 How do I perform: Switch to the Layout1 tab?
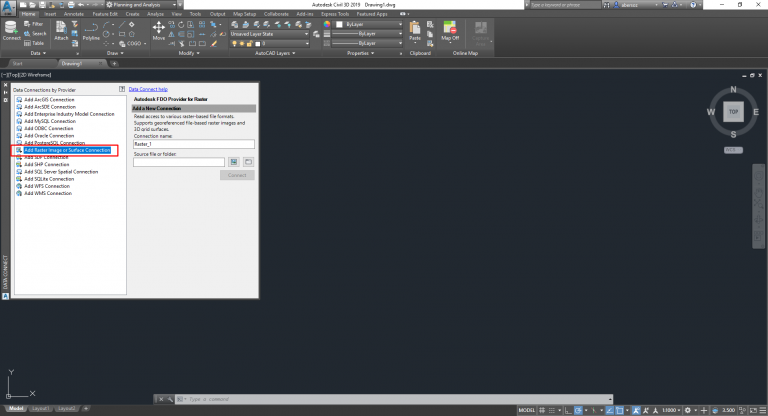click(x=40, y=408)
